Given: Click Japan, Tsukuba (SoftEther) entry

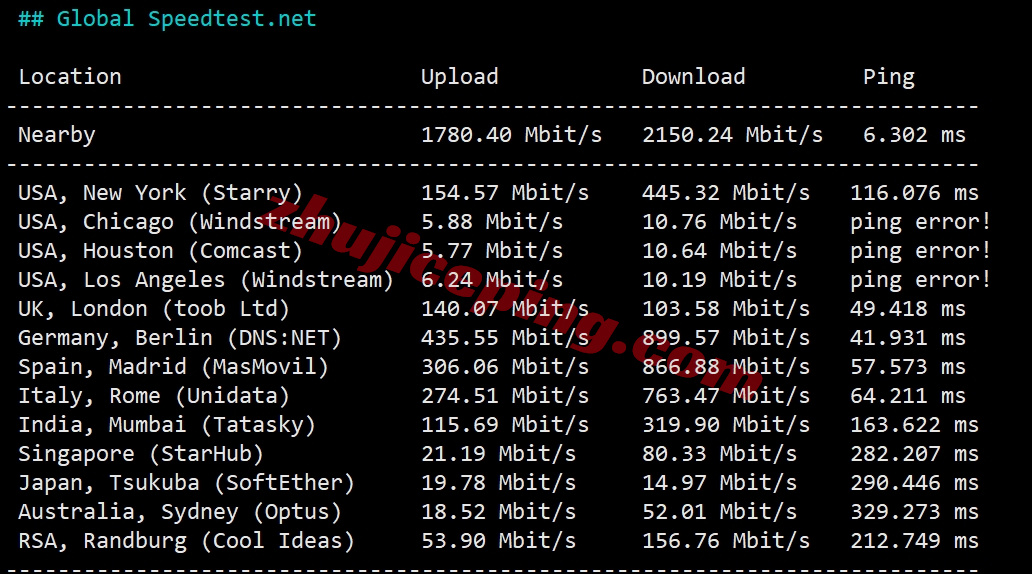Looking at the screenshot, I should pyautogui.click(x=186, y=483).
